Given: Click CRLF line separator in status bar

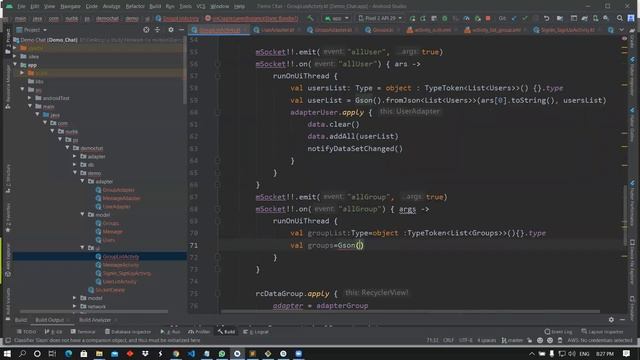Looking at the screenshot, I should click(x=449, y=340).
